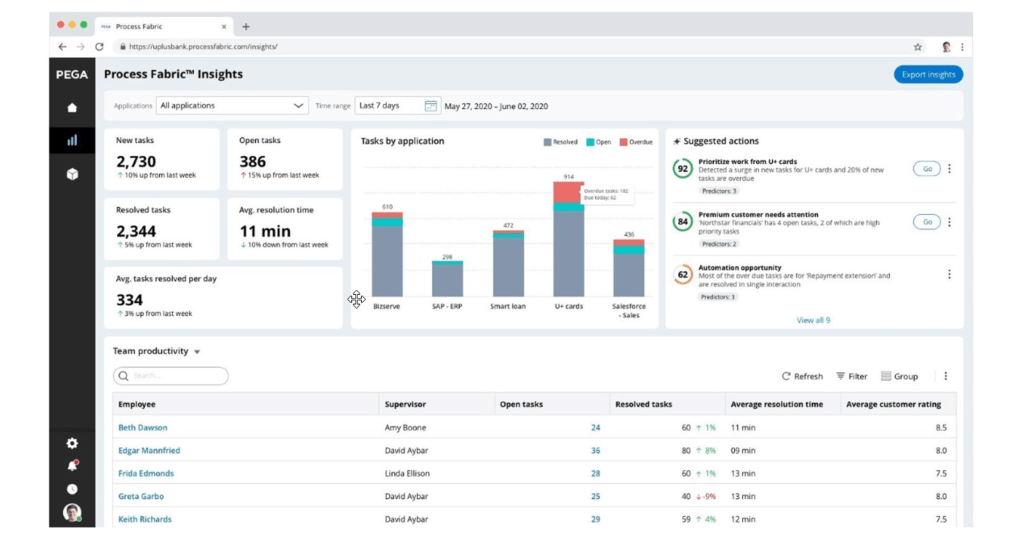Open the settings gear in sidebar
This screenshot has height=546, width=1024.
pos(72,443)
